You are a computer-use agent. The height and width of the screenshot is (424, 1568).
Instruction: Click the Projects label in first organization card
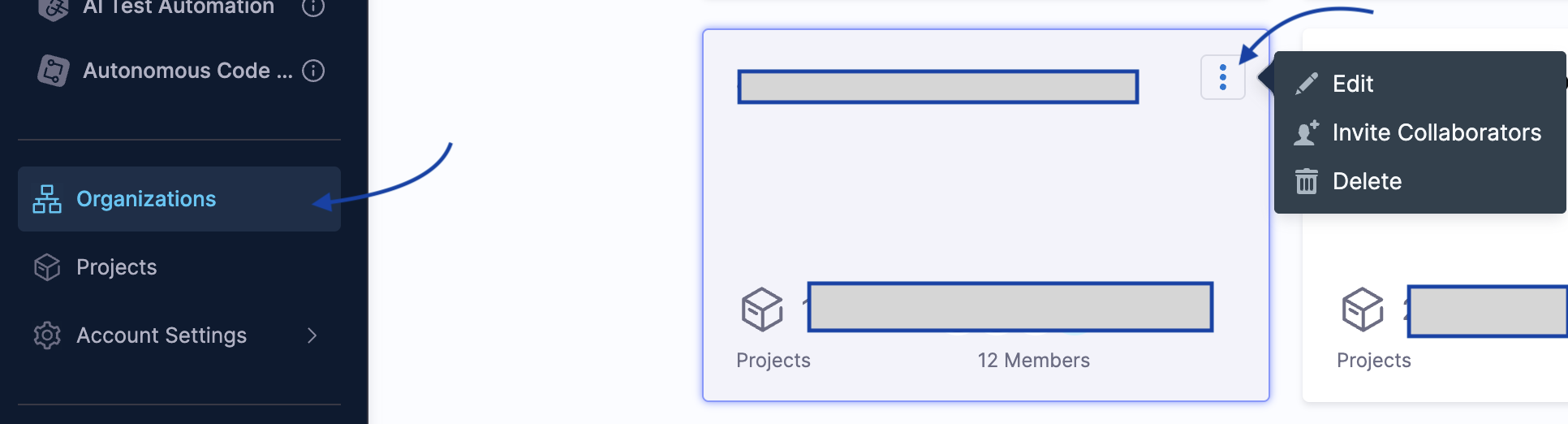[773, 361]
